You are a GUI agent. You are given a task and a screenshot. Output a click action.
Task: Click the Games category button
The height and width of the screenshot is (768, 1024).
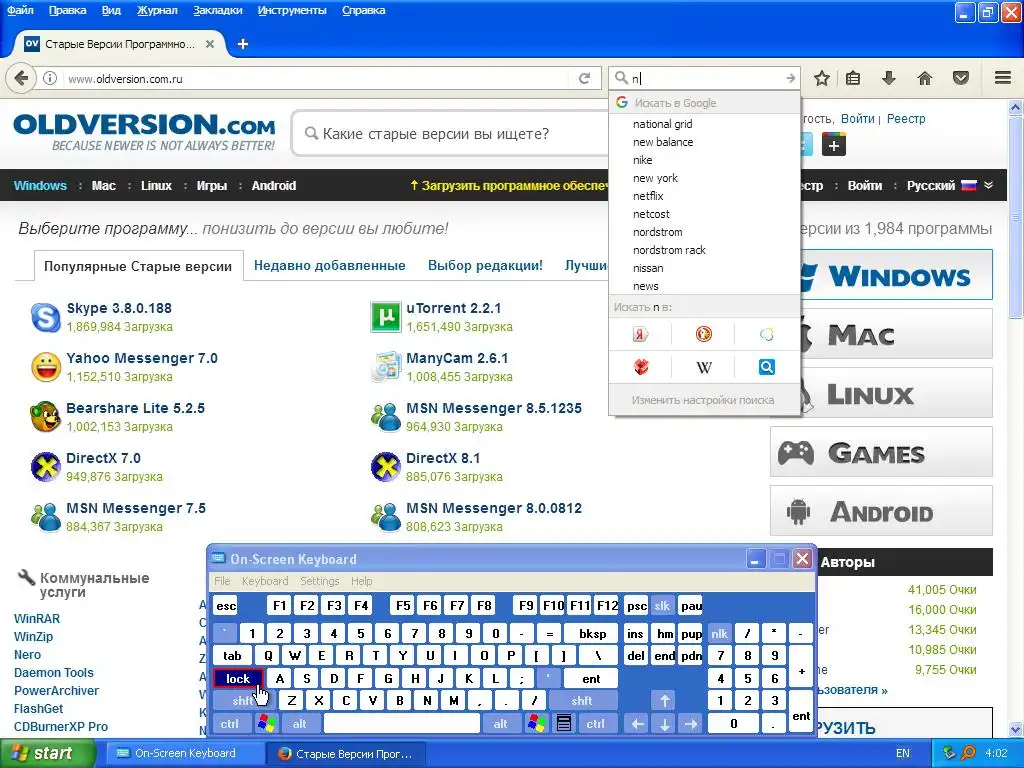(x=881, y=452)
